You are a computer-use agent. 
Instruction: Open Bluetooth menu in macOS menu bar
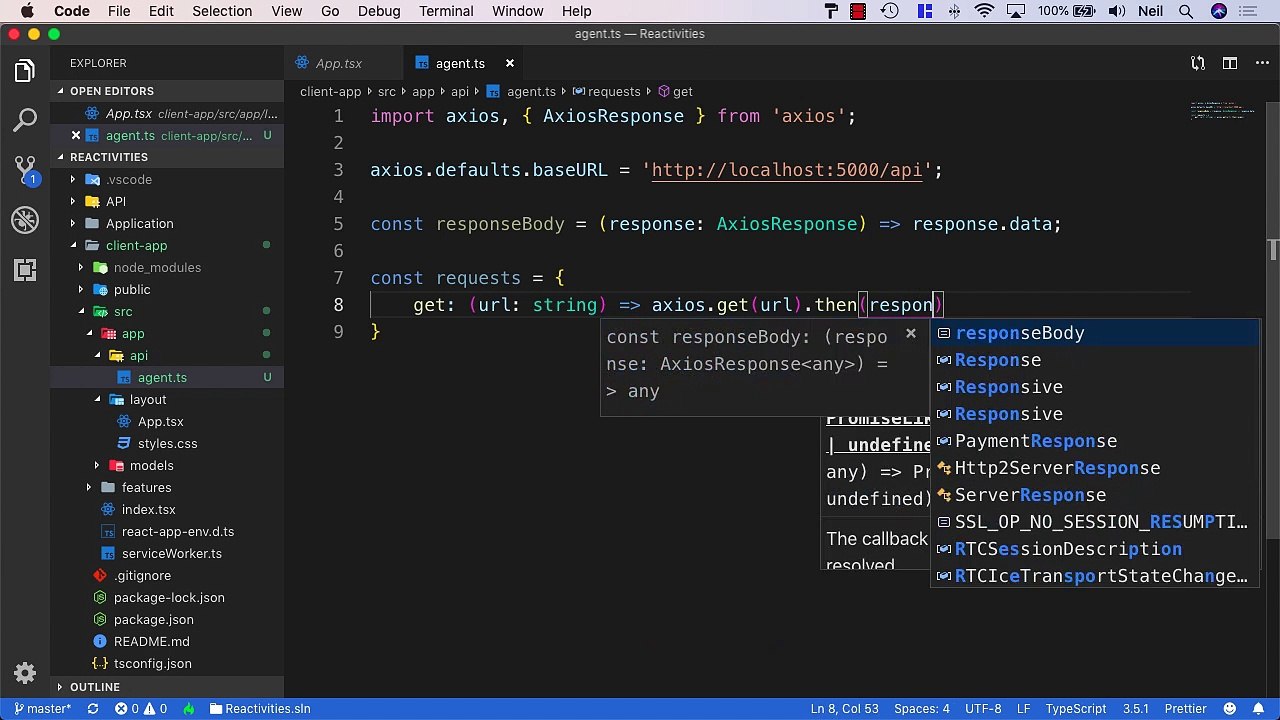[954, 11]
